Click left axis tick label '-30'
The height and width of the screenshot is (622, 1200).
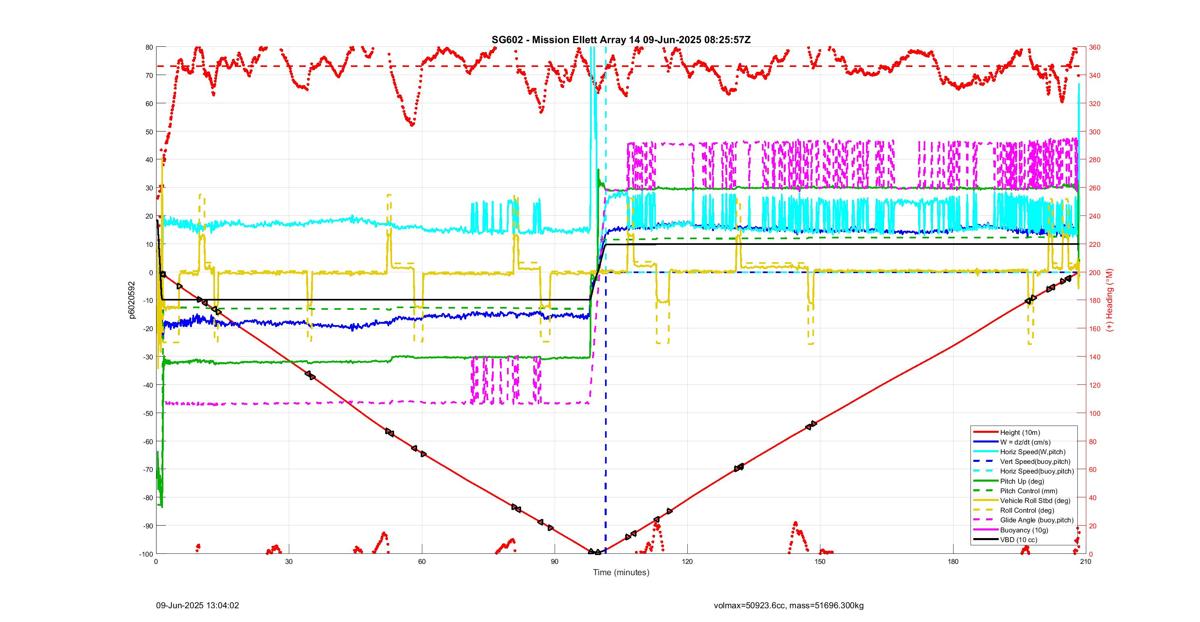click(146, 357)
